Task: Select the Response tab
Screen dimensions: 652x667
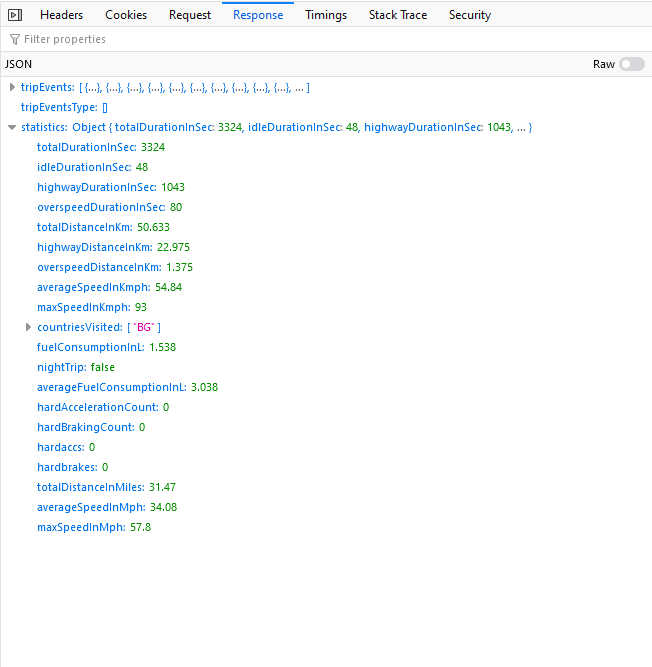Action: tap(258, 15)
